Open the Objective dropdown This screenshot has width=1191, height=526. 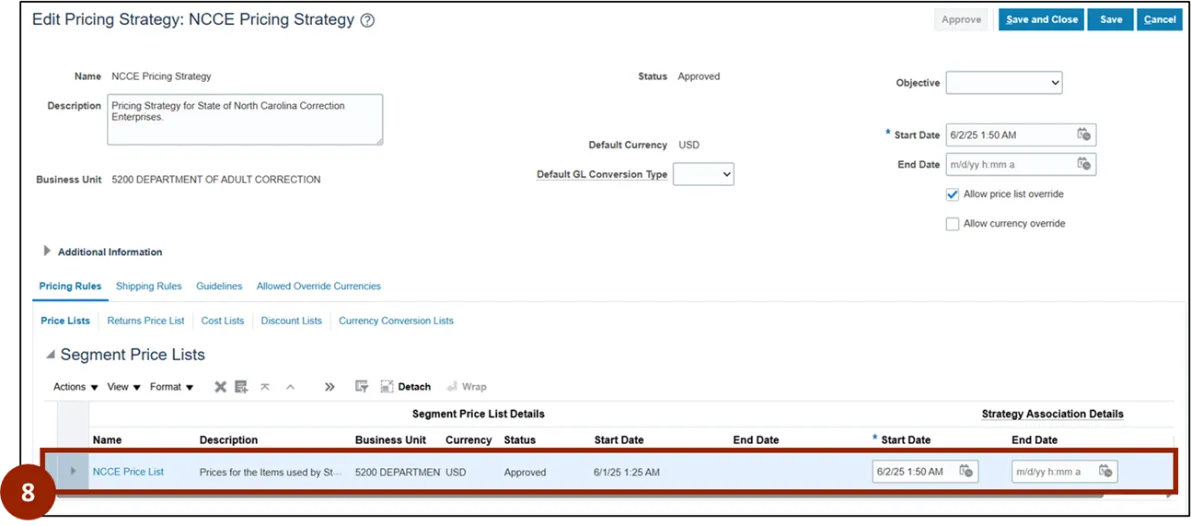(1003, 83)
